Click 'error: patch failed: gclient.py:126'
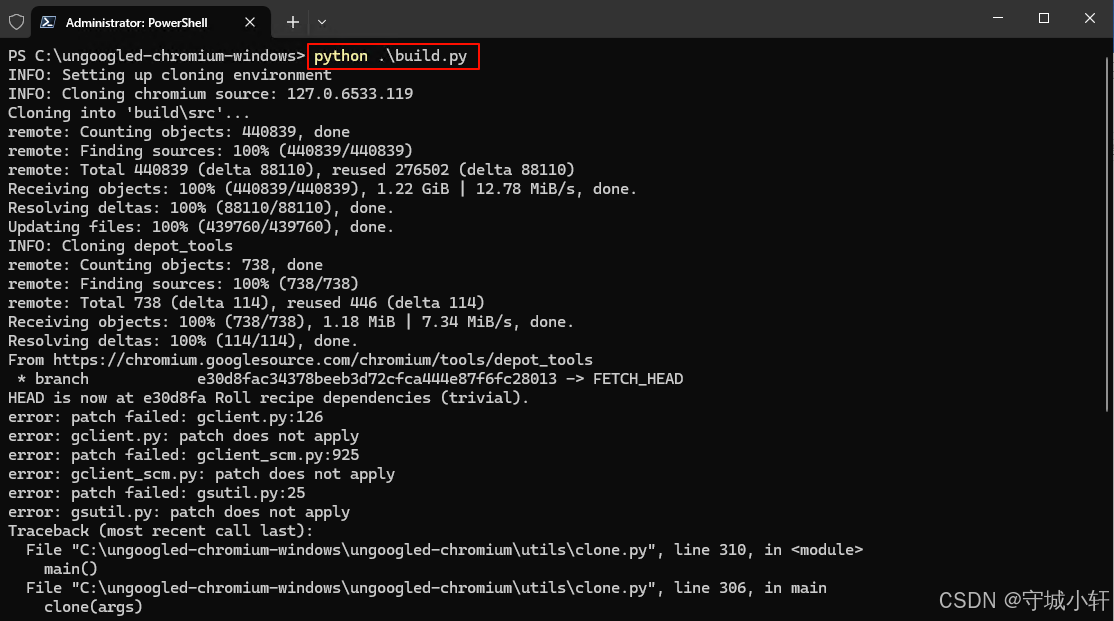This screenshot has width=1114, height=621. (x=166, y=417)
